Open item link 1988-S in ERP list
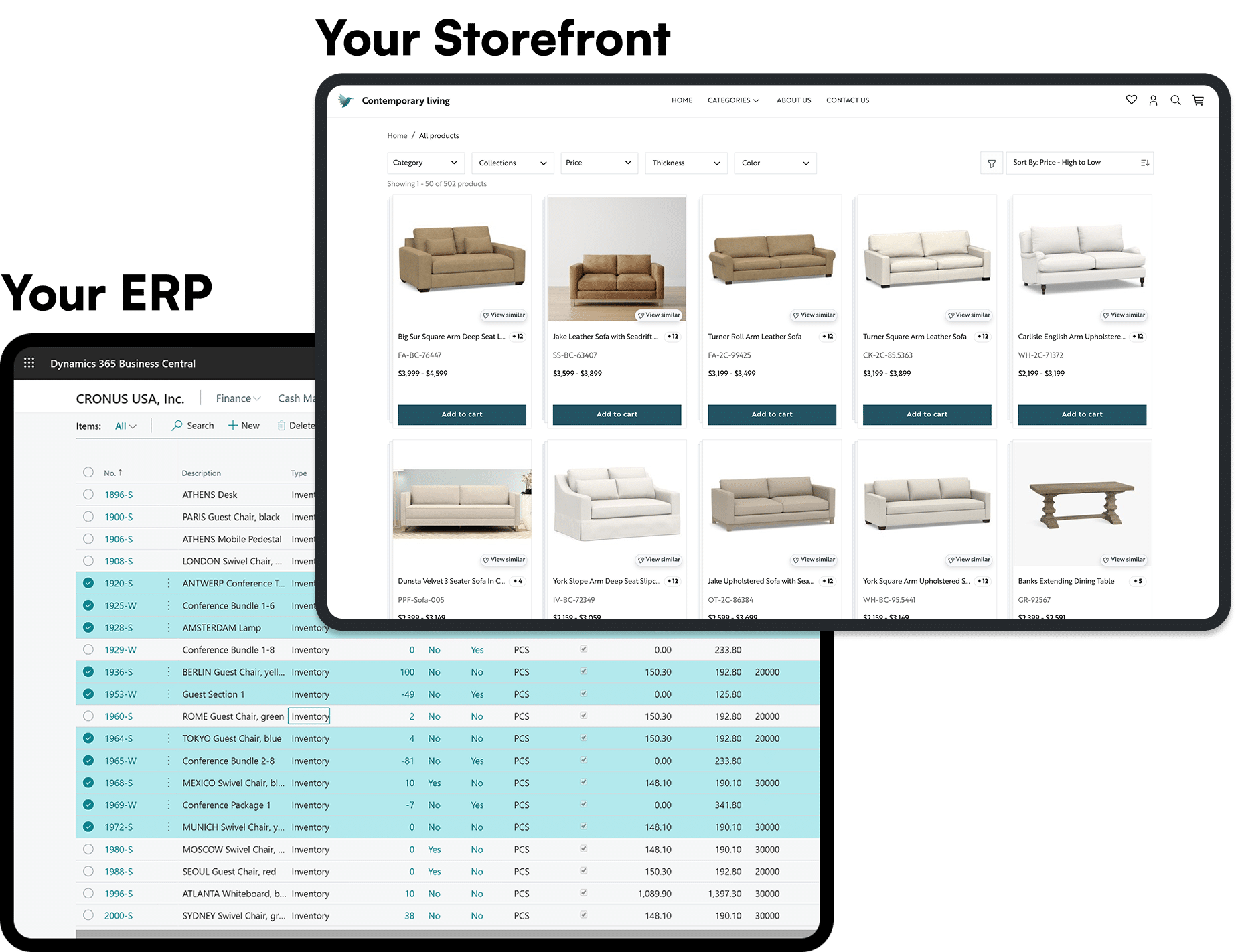This screenshot has height=952, width=1236. [x=119, y=872]
